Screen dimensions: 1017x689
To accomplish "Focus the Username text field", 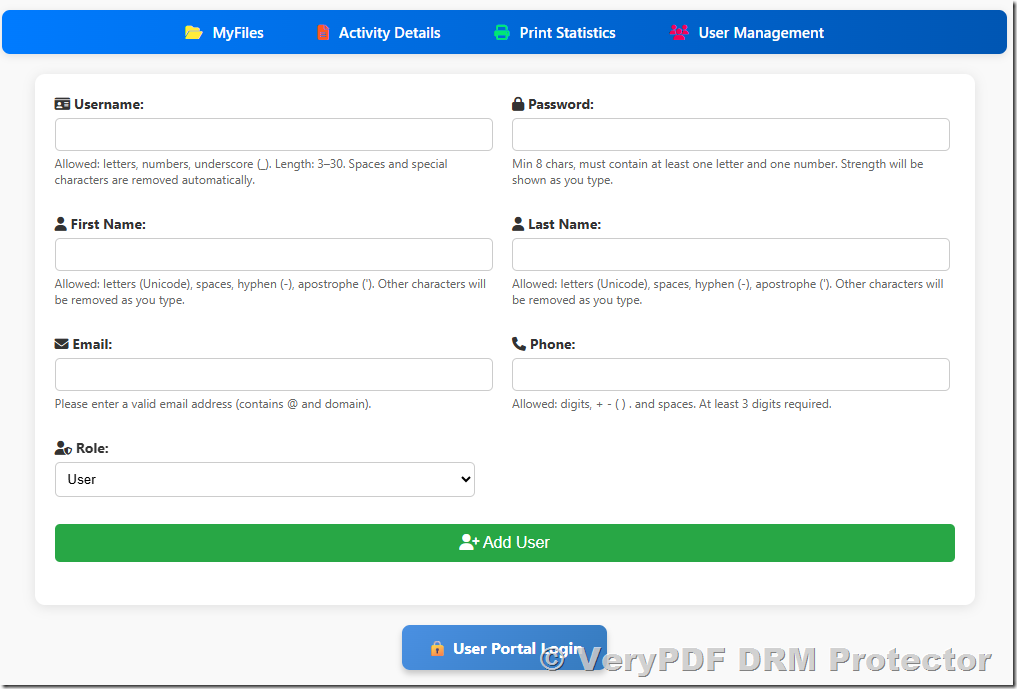I will [x=273, y=135].
